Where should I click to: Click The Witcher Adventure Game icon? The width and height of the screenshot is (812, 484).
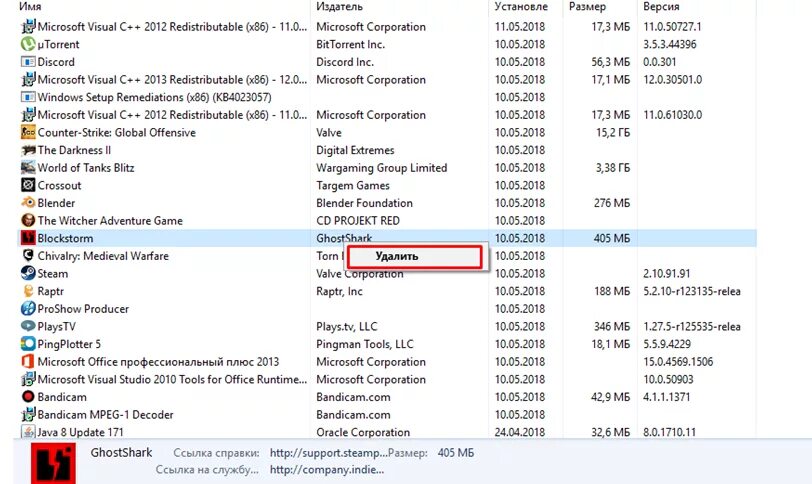pyautogui.click(x=28, y=221)
